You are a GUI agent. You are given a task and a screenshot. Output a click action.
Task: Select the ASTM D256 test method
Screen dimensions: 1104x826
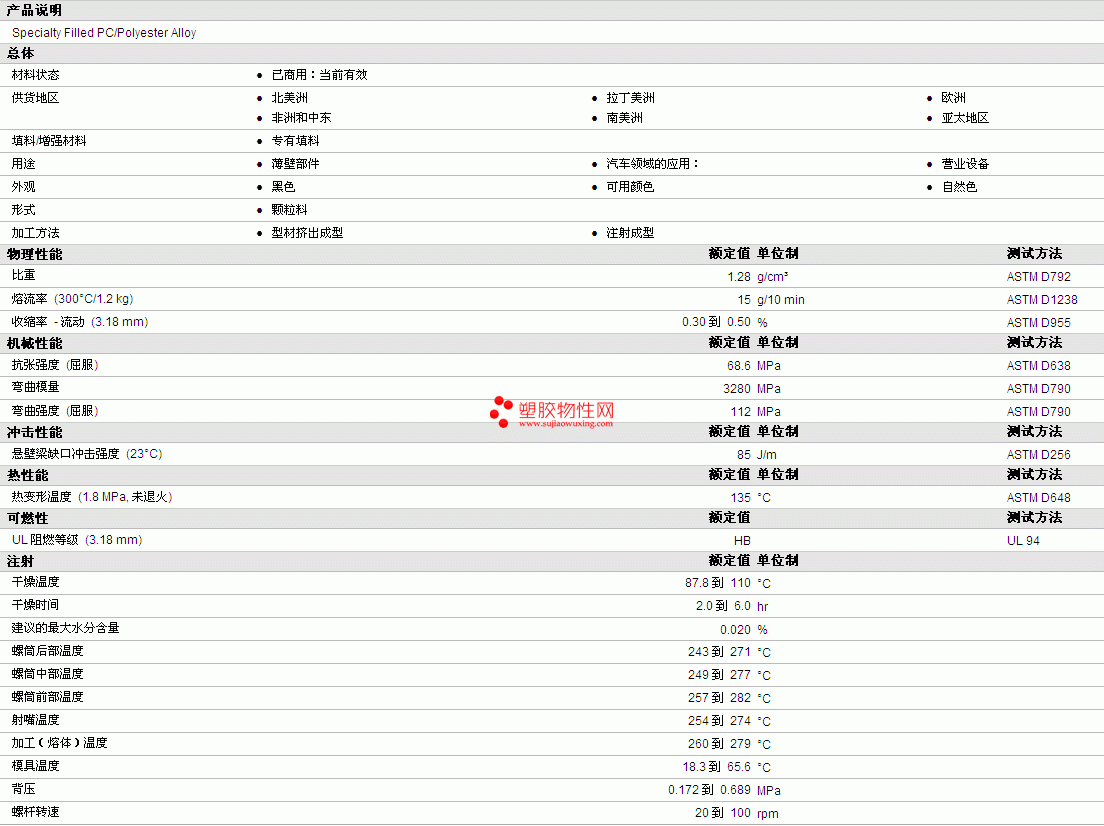[1039, 454]
